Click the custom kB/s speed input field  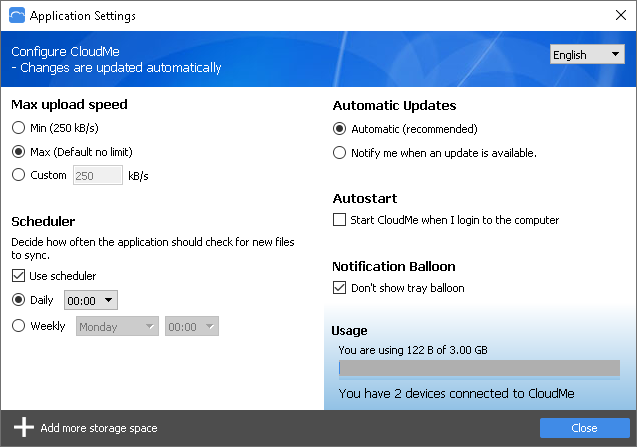click(98, 175)
